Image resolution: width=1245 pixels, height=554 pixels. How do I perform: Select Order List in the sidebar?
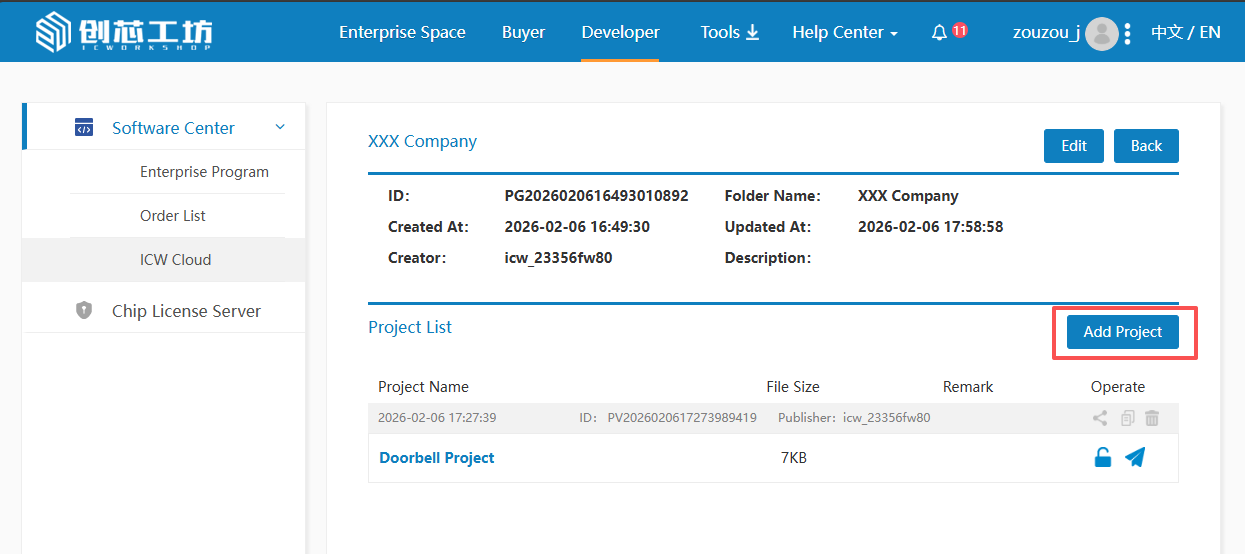pos(173,216)
